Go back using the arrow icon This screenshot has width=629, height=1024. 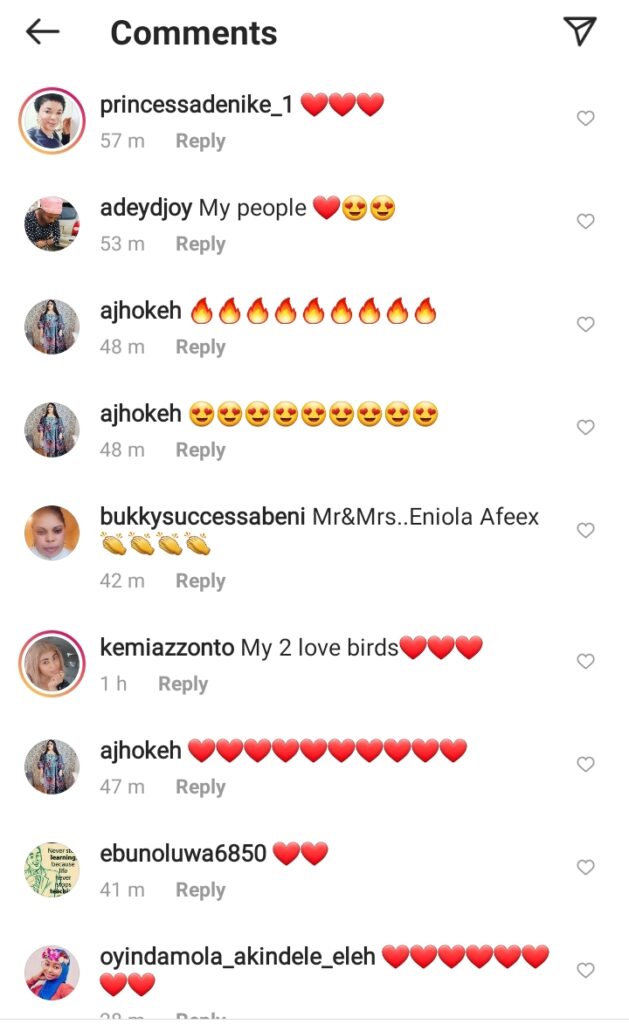coord(42,31)
